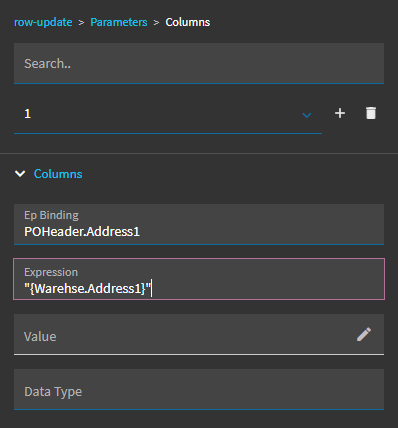Focus the Search field
The image size is (398, 428).
click(x=199, y=63)
